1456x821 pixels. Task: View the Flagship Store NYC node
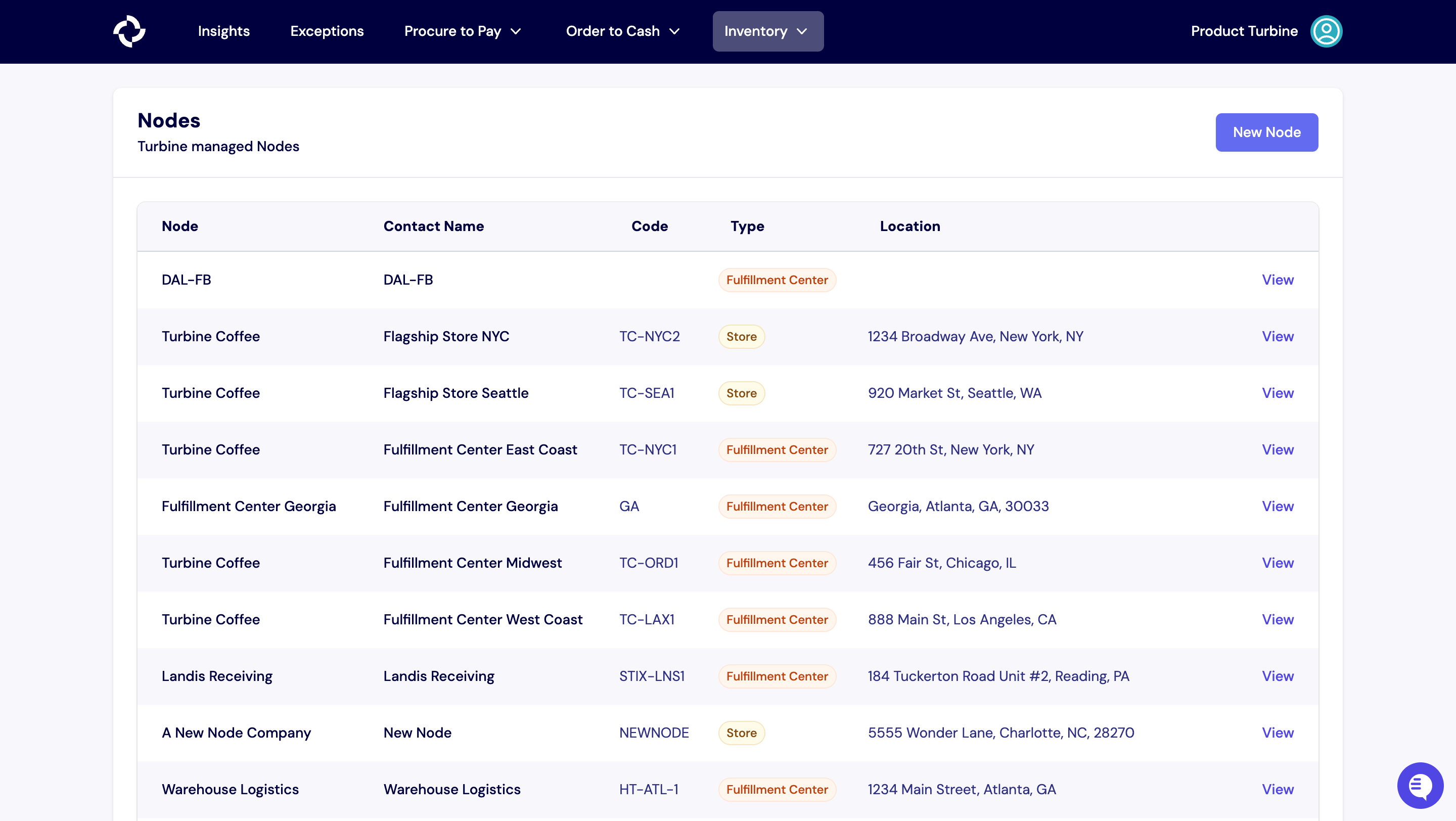click(1278, 336)
